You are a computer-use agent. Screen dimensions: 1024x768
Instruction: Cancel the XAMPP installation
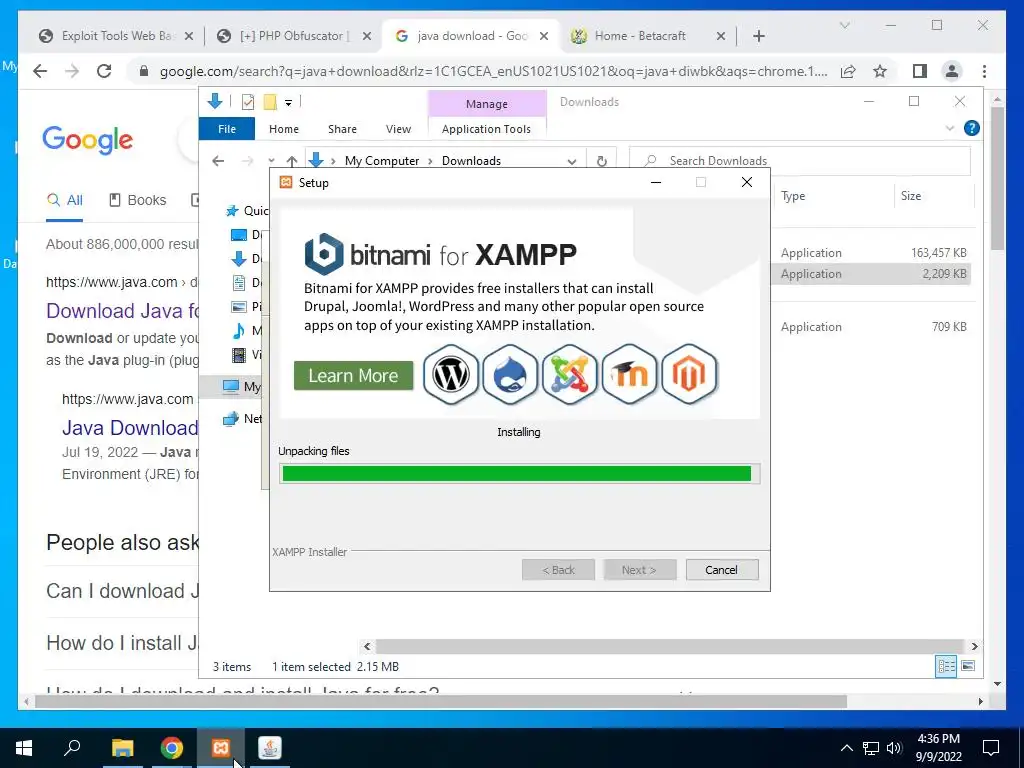click(722, 569)
